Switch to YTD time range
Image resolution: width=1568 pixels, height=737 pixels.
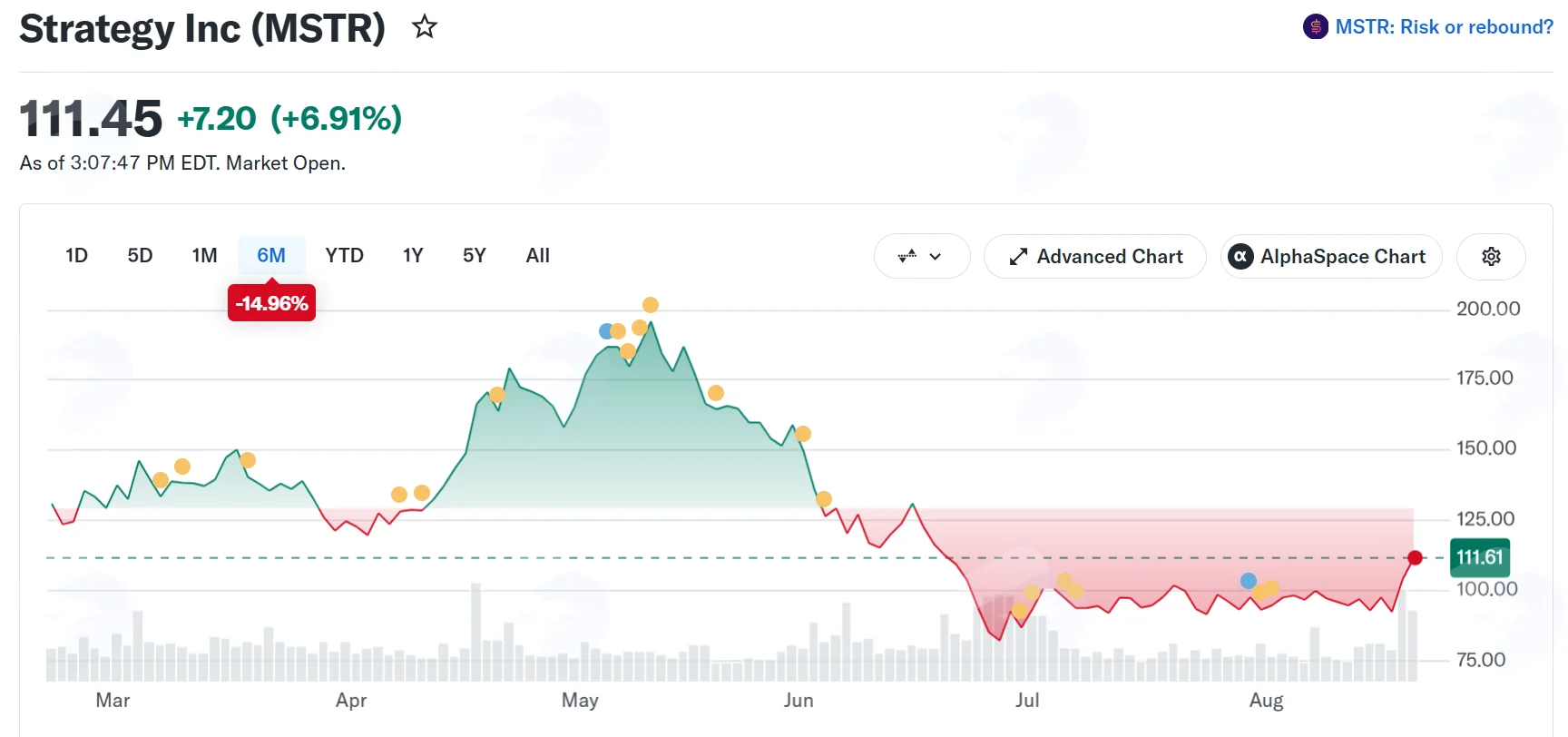pyautogui.click(x=345, y=256)
